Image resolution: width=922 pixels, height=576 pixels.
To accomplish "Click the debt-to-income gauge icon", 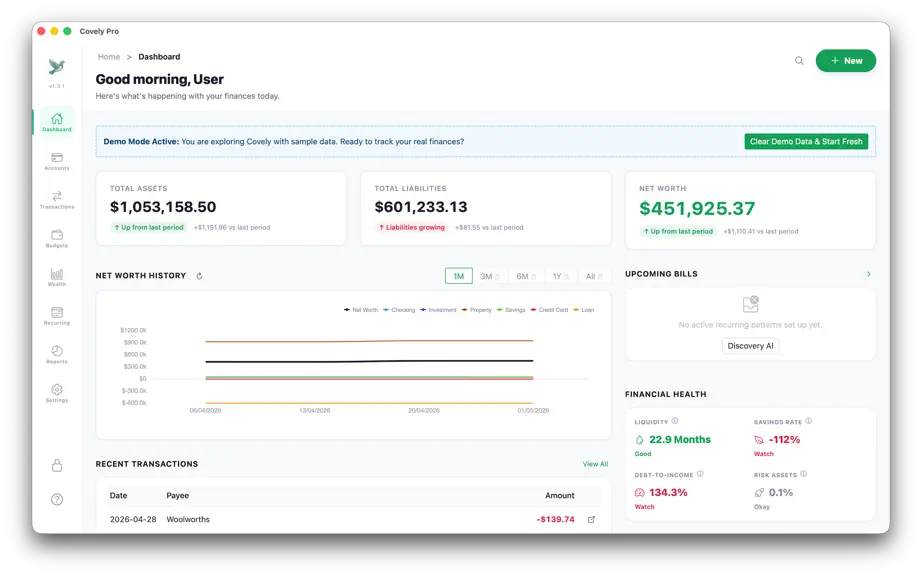I will pos(640,493).
